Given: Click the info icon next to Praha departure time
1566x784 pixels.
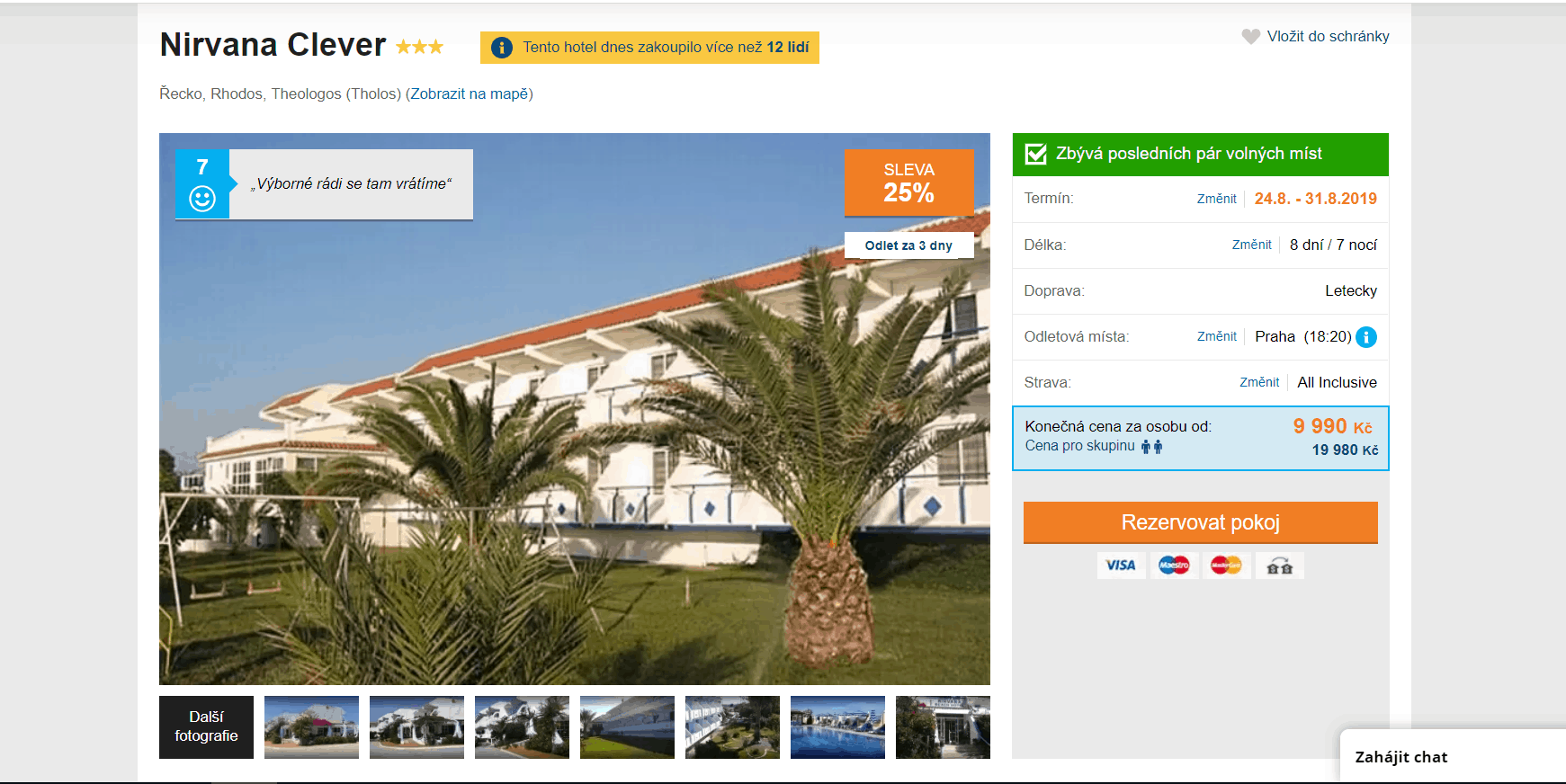Looking at the screenshot, I should click(x=1365, y=337).
